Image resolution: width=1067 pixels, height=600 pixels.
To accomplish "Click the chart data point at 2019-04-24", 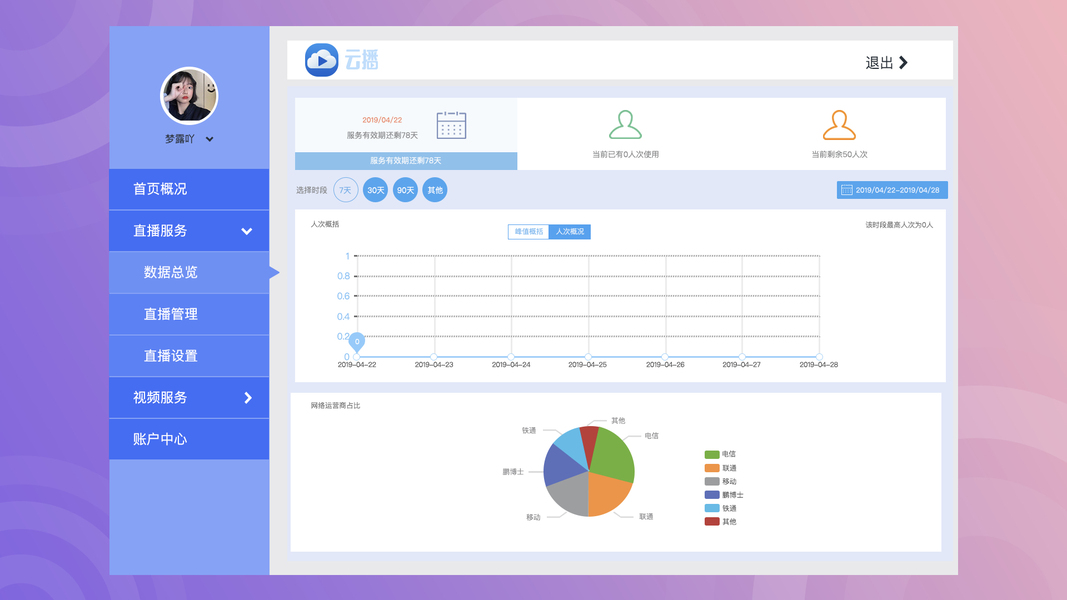I will [511, 356].
